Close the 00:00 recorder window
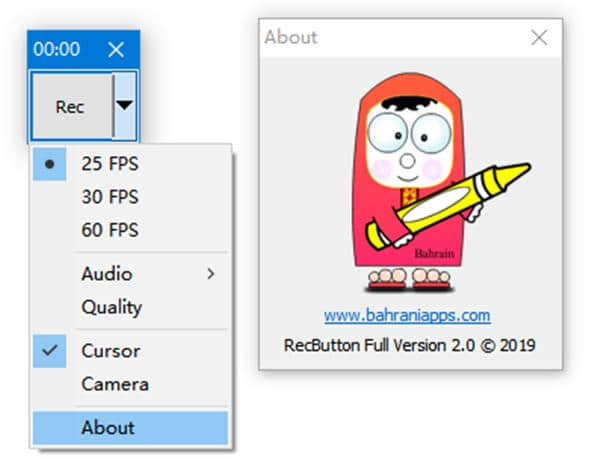This screenshot has width=600, height=457. click(x=116, y=49)
